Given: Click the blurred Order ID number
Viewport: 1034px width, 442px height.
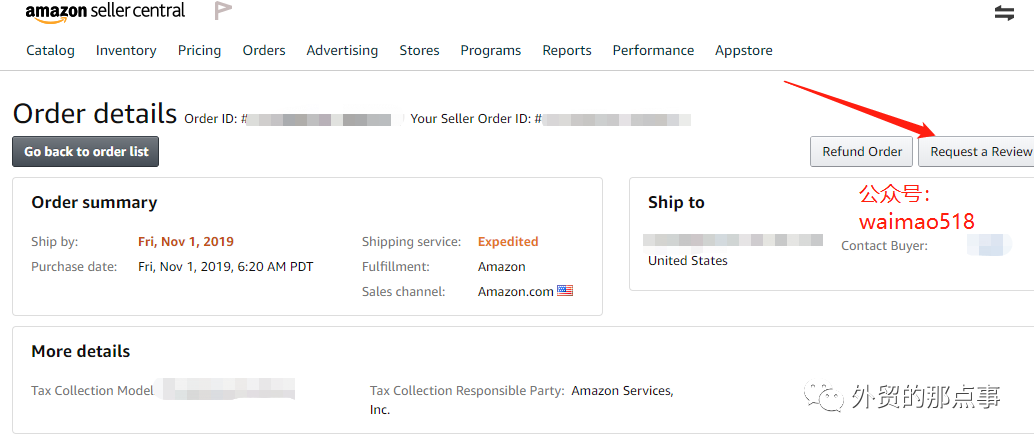Looking at the screenshot, I should coord(320,119).
